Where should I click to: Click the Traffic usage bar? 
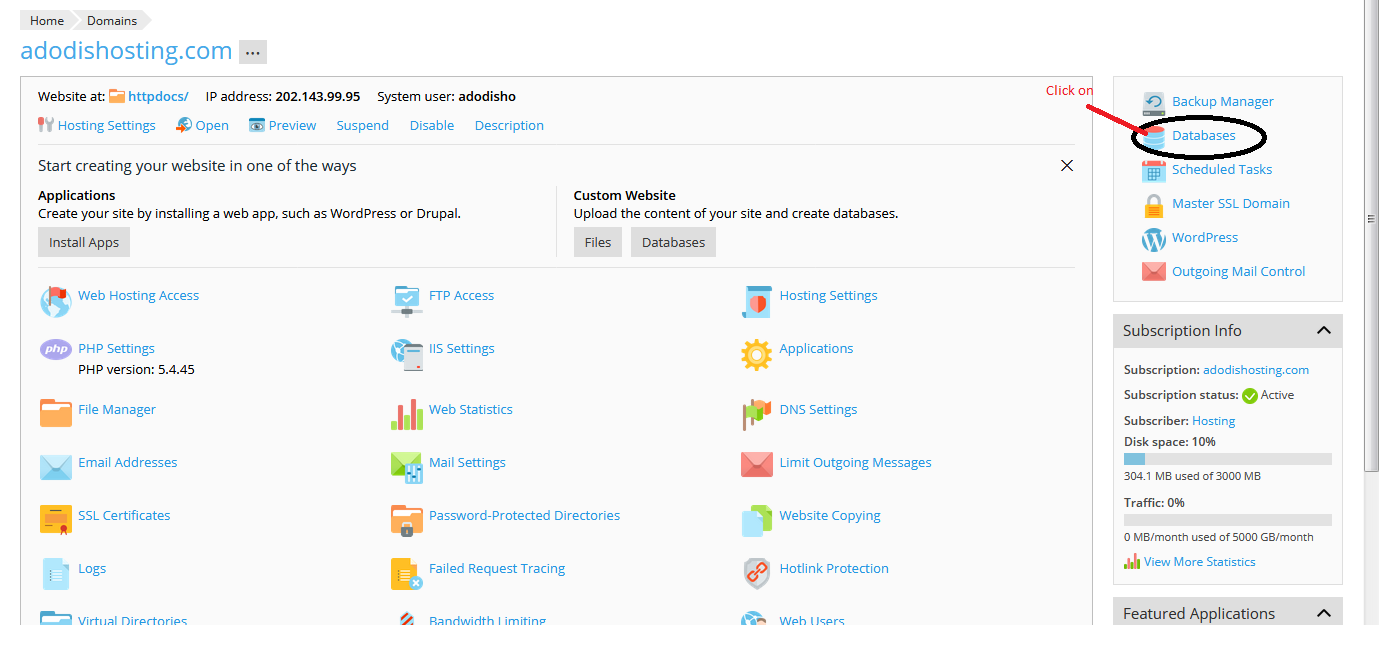1228,520
